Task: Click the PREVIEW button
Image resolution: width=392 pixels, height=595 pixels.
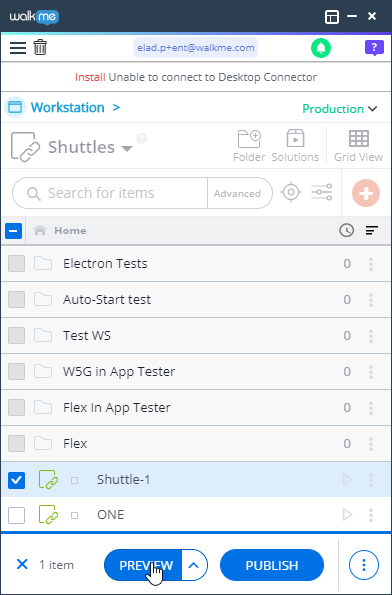Action: (143, 565)
